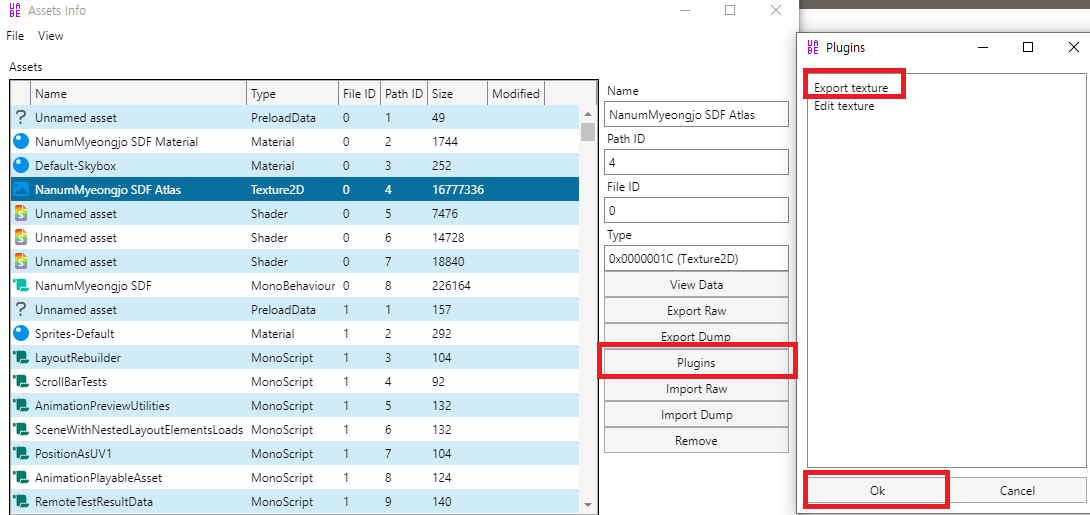The height and width of the screenshot is (515, 1090).
Task: Click the MonoBehaviour type cell
Action: tap(293, 286)
